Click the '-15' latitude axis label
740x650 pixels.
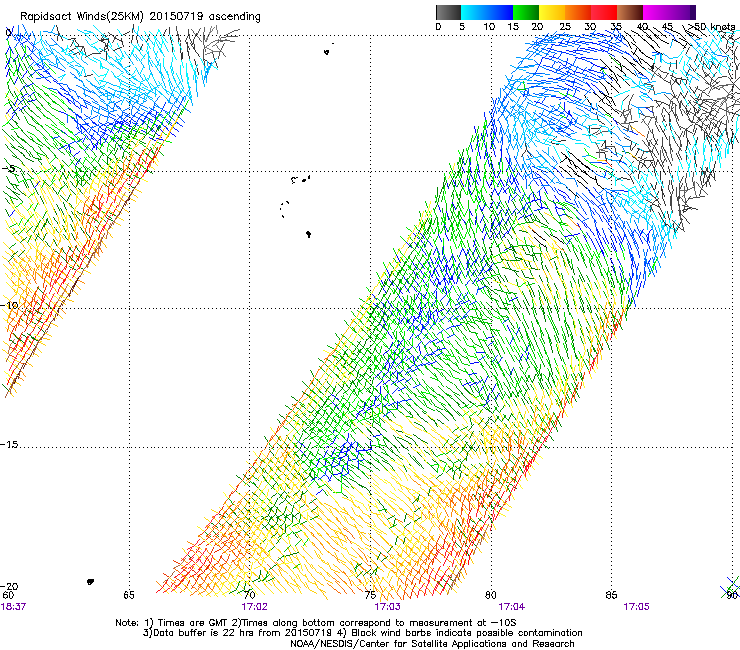(9, 444)
